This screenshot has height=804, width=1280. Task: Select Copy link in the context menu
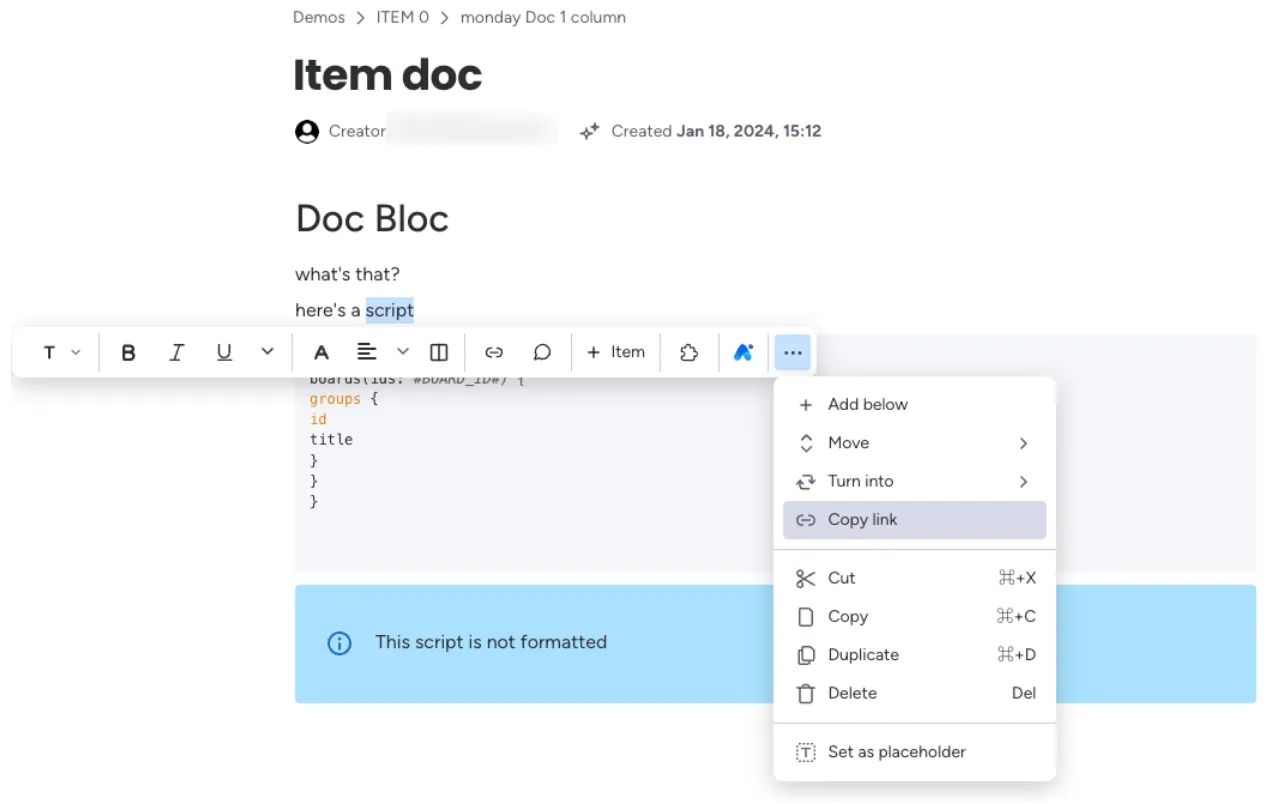click(914, 520)
